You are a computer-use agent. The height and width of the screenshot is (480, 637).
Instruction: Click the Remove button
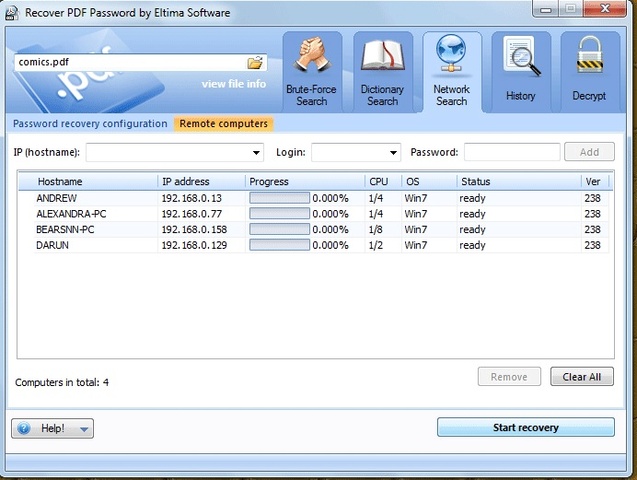[509, 377]
